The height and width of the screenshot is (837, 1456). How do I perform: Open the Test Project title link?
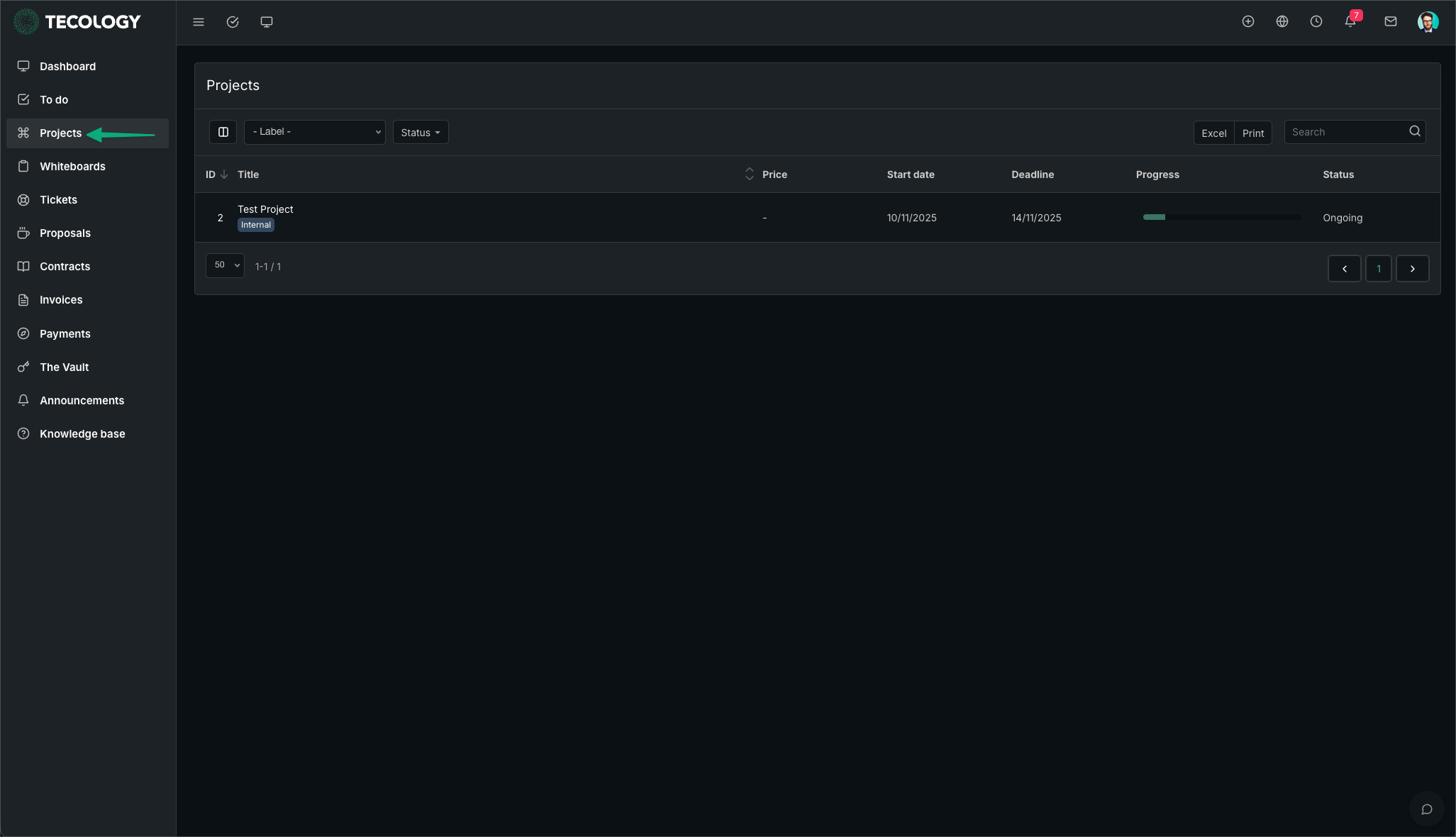point(265,209)
